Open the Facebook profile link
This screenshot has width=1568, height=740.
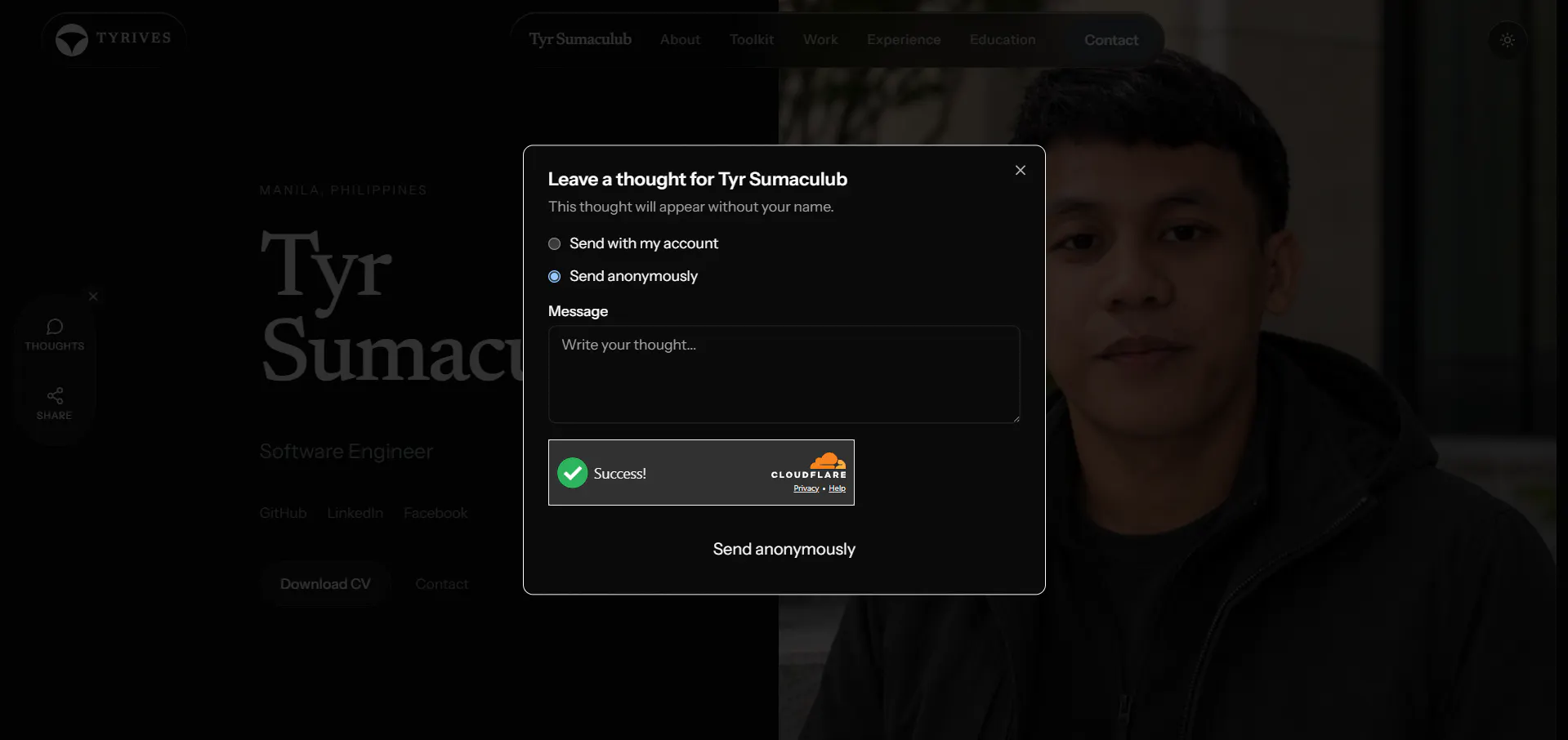pyautogui.click(x=436, y=513)
